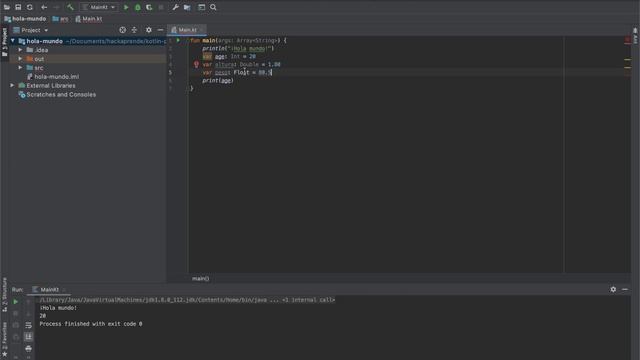Image resolution: width=640 pixels, height=360 pixels.
Task: Click the main() breadcrumb below the editor
Action: 200,279
